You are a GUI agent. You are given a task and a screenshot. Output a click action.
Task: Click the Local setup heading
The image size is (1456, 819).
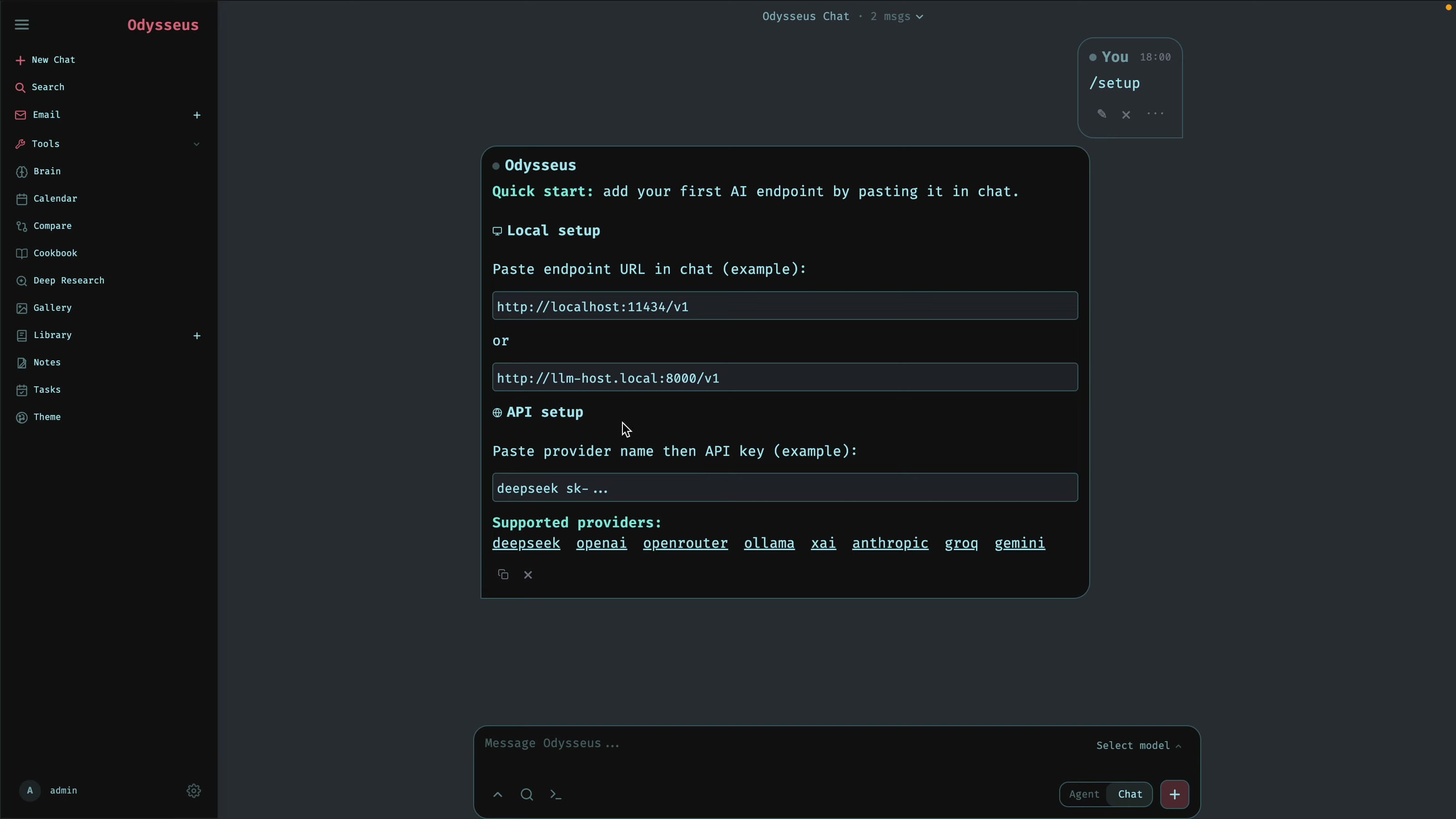pos(553,231)
